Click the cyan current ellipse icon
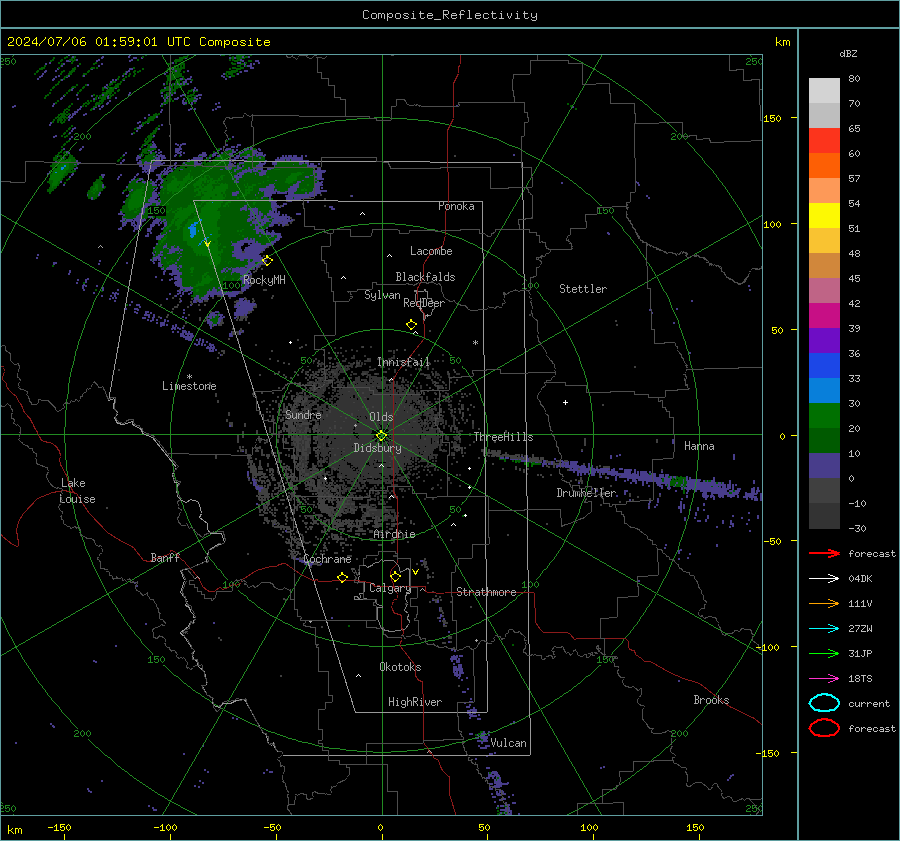This screenshot has height=841, width=900. pos(824,703)
